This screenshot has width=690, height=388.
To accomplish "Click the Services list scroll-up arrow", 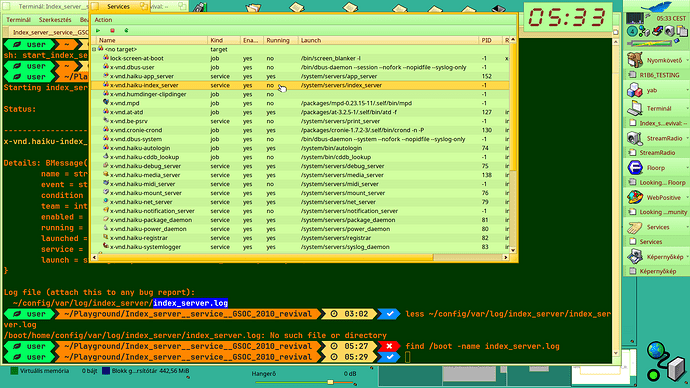I will [513, 40].
